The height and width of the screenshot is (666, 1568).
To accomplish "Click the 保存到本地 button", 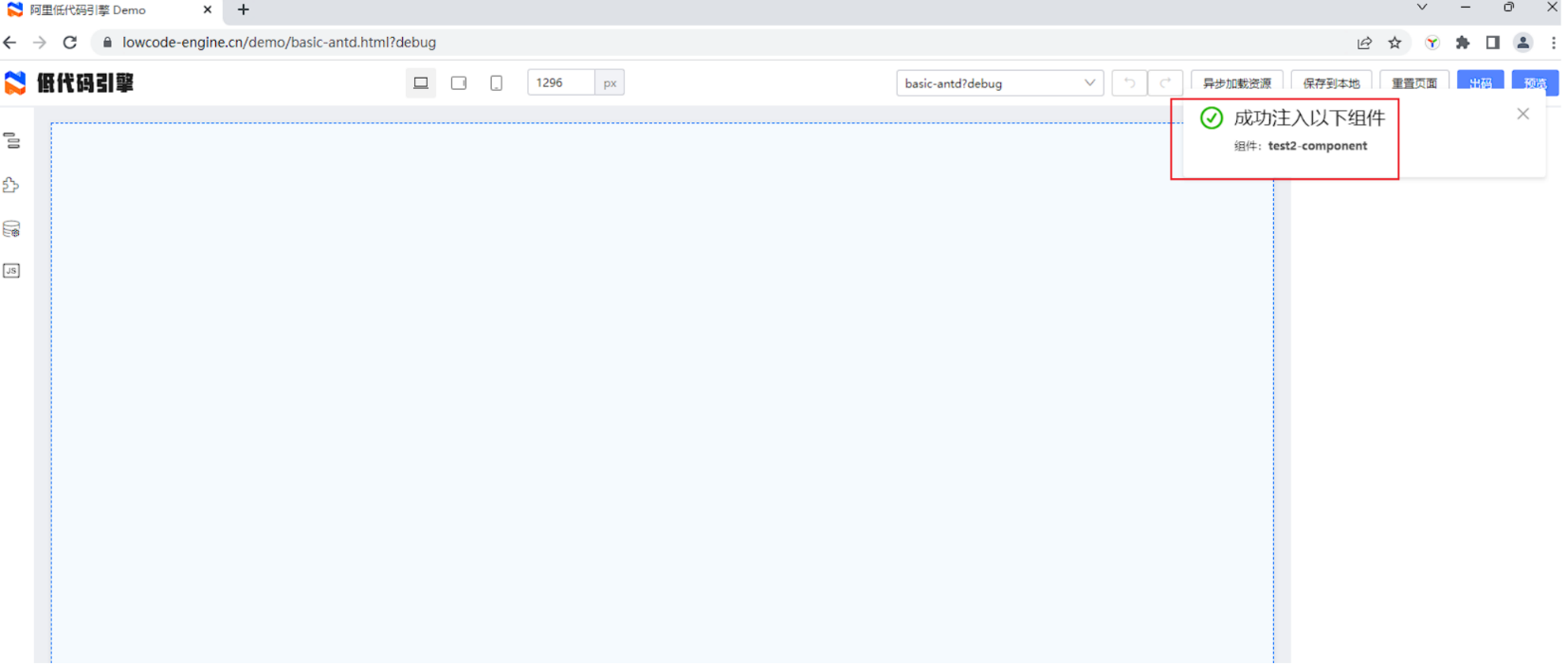I will [1330, 83].
